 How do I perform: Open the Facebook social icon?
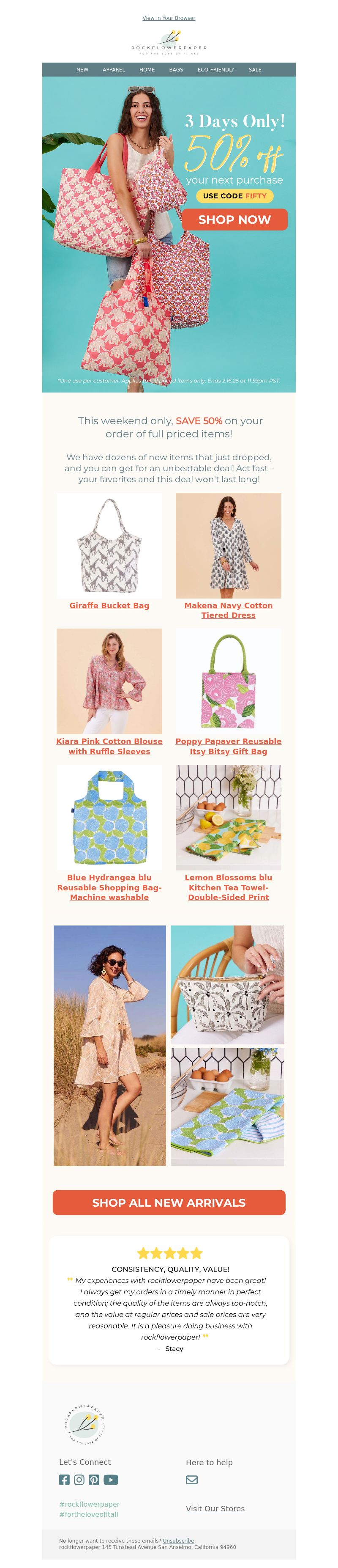[65, 1479]
